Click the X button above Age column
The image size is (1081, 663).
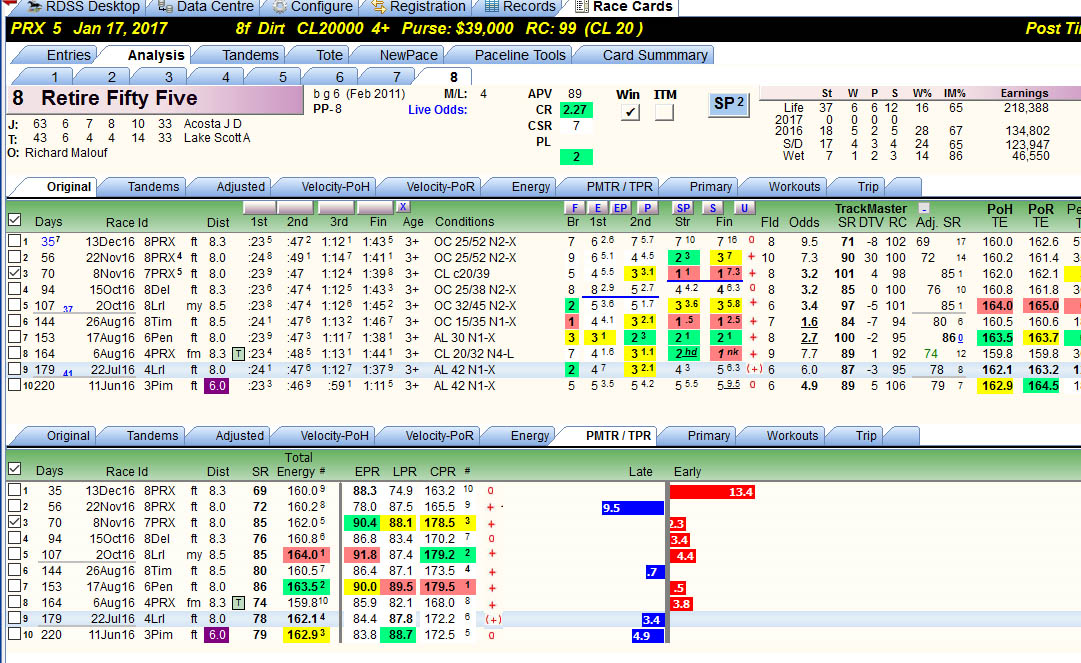tap(403, 207)
